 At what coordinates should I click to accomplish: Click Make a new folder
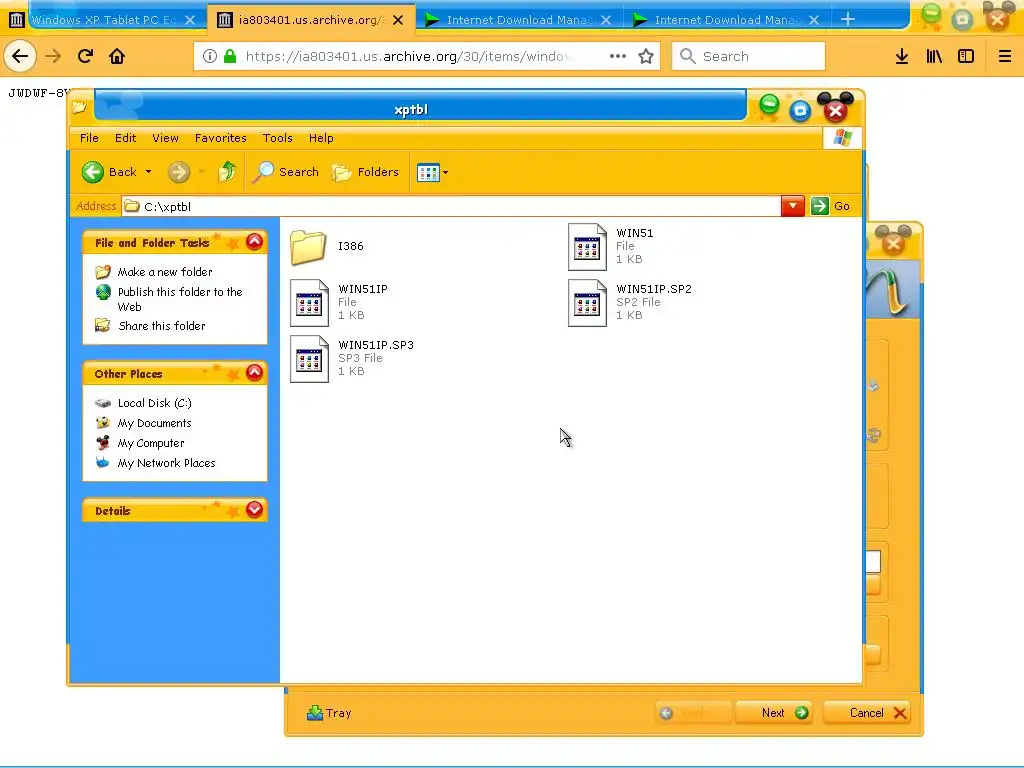point(165,272)
